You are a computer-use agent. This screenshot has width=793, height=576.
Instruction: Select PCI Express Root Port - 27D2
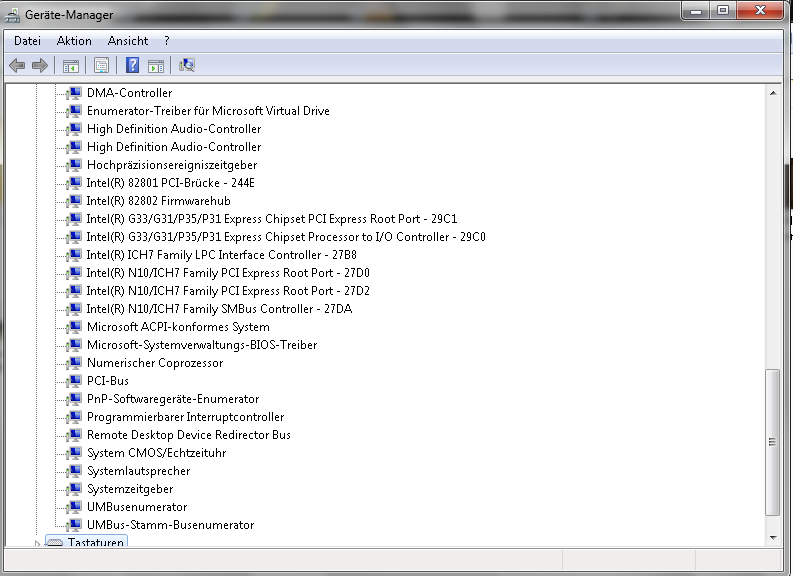pyautogui.click(x=228, y=291)
